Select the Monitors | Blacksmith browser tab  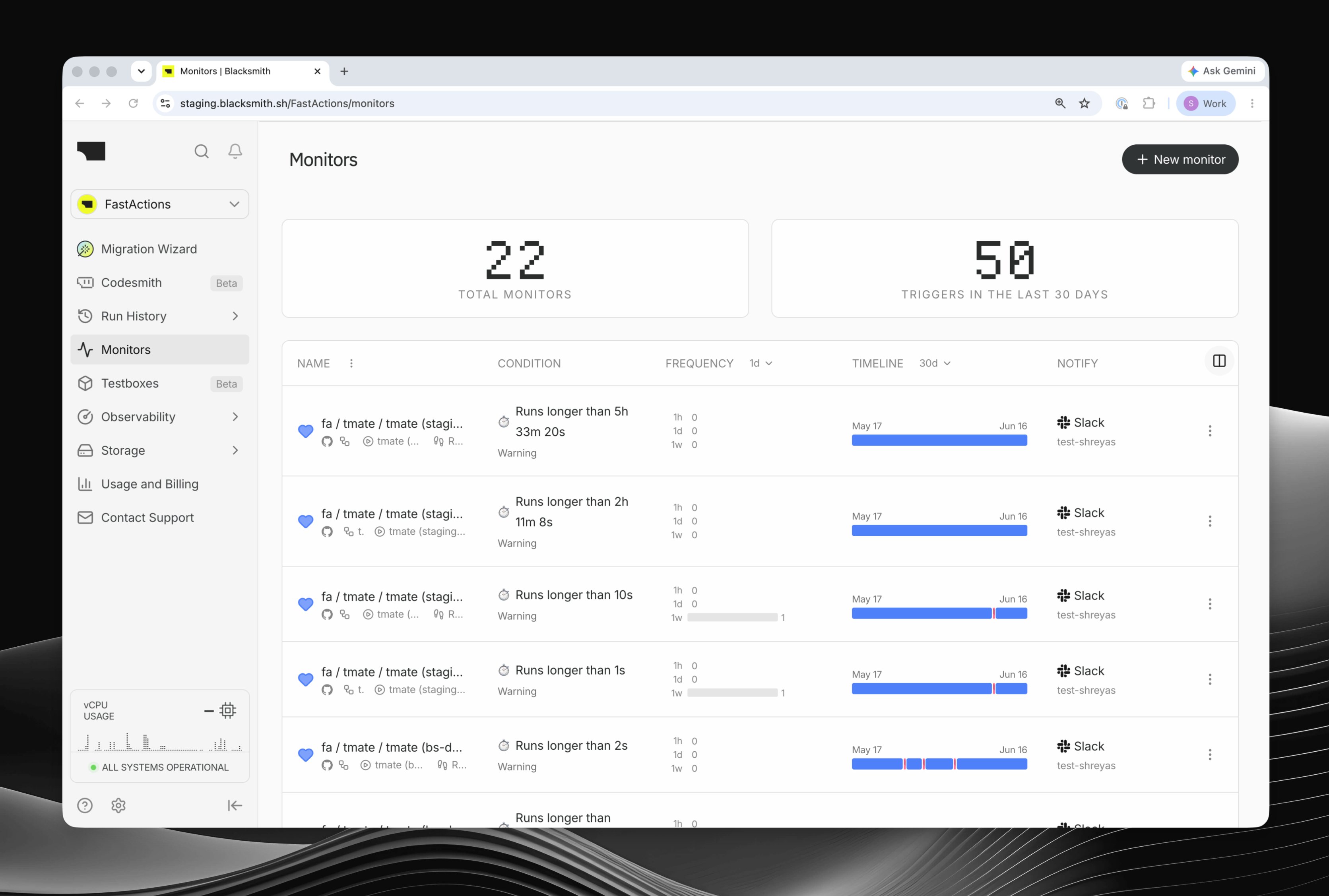tap(242, 72)
